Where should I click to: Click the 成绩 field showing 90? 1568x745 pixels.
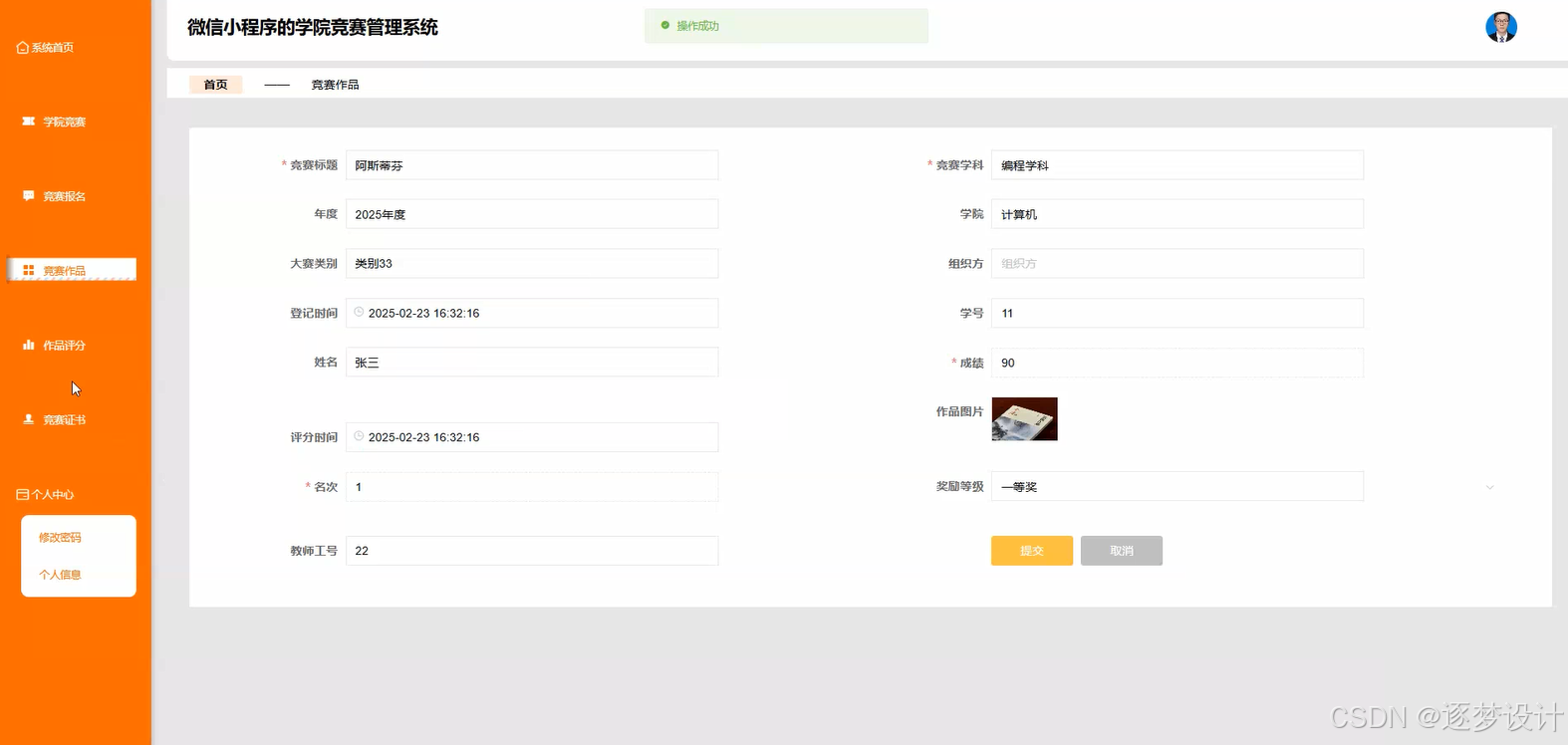(1176, 363)
